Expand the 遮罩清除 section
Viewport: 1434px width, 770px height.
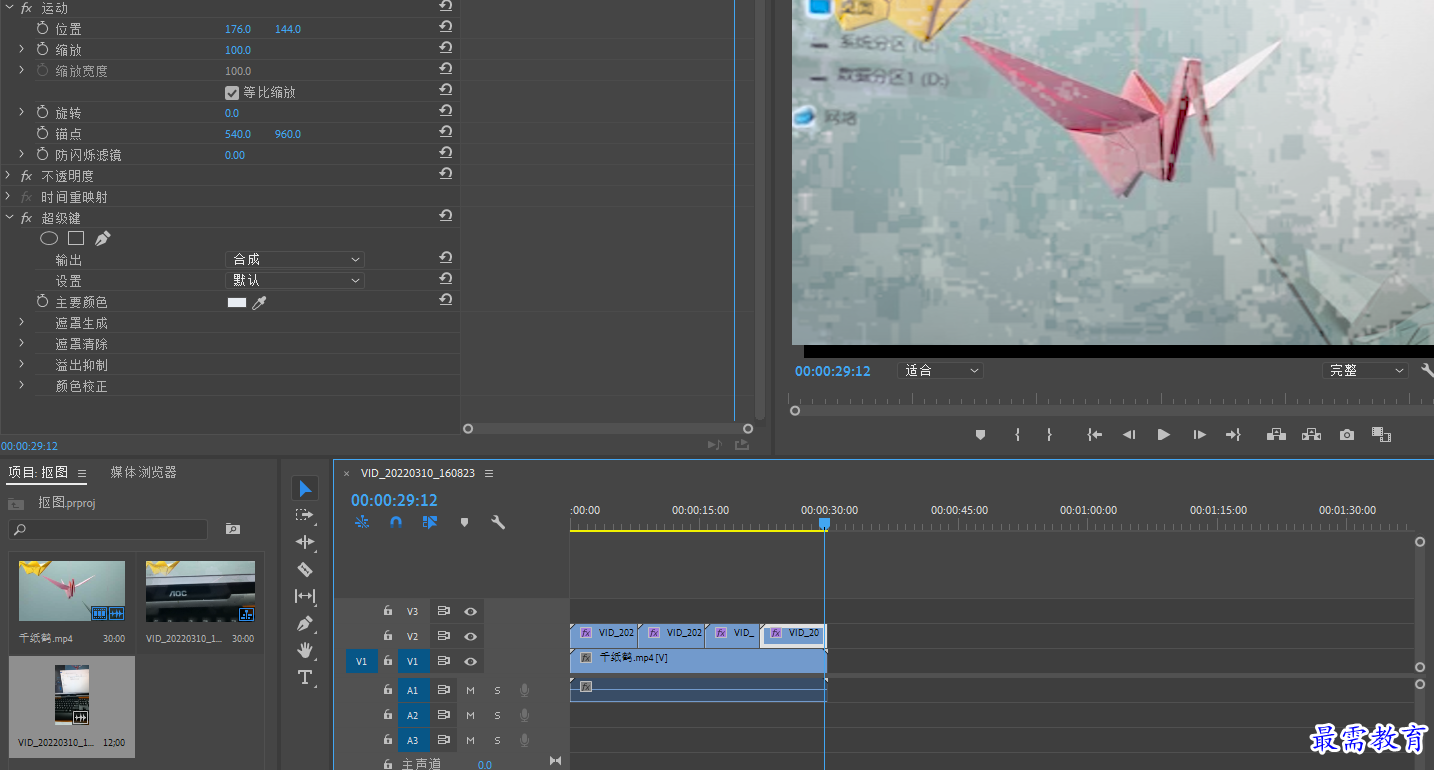(x=22, y=343)
